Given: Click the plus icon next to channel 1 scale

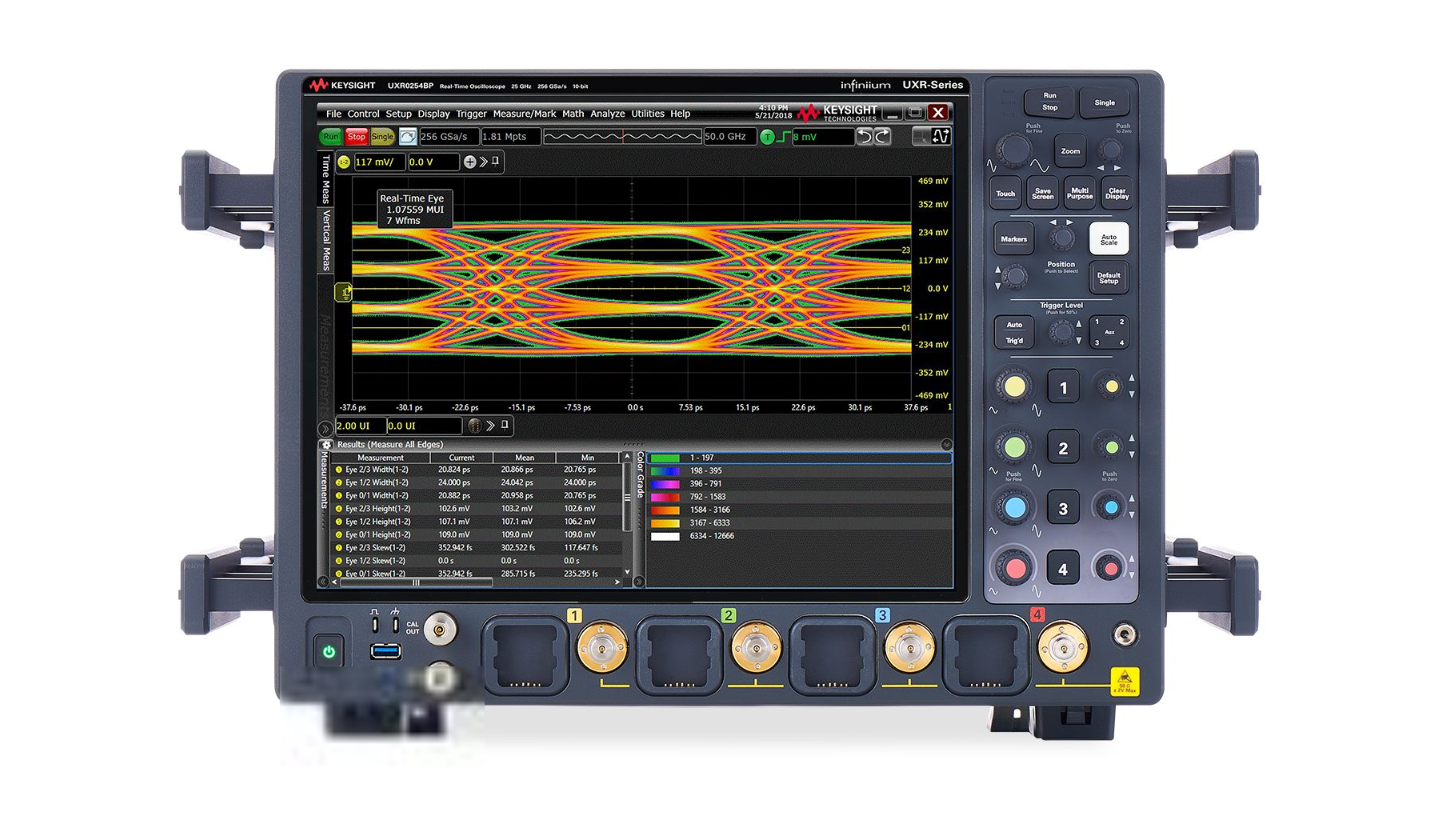Looking at the screenshot, I should click(470, 161).
